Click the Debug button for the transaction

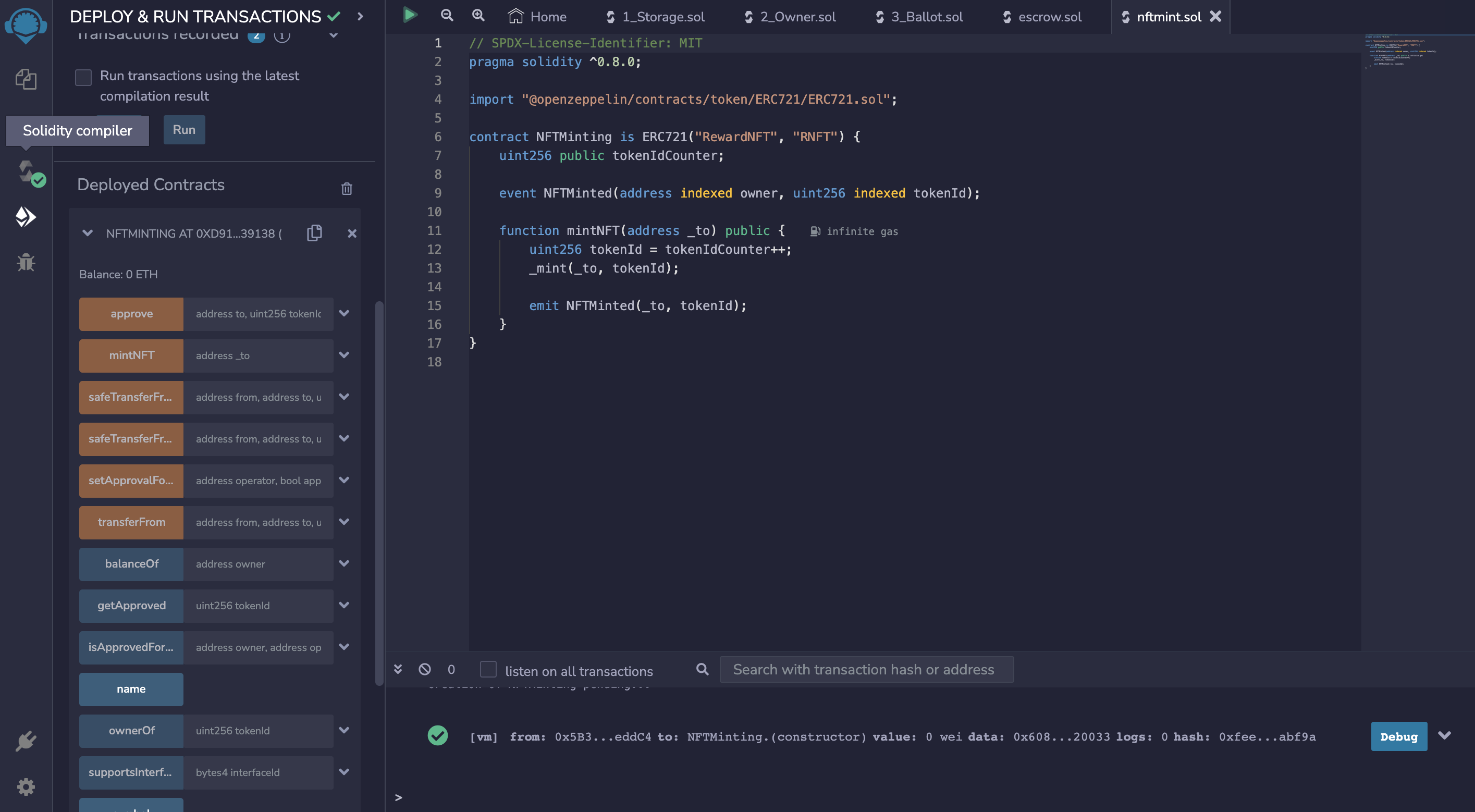[x=1398, y=736]
